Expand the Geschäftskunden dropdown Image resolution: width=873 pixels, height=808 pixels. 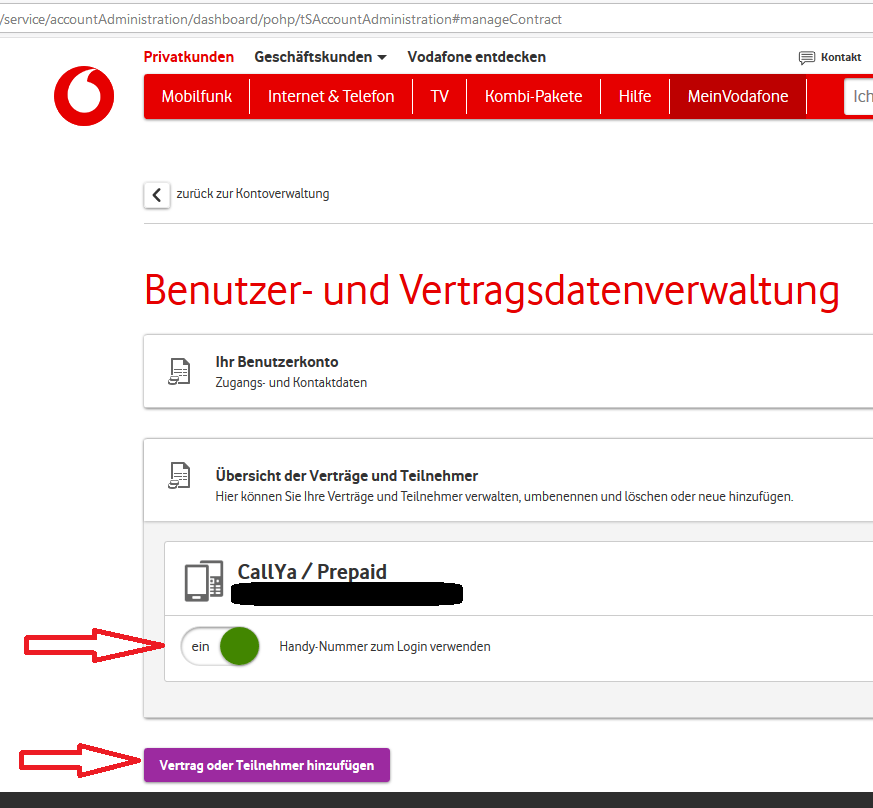coord(320,57)
